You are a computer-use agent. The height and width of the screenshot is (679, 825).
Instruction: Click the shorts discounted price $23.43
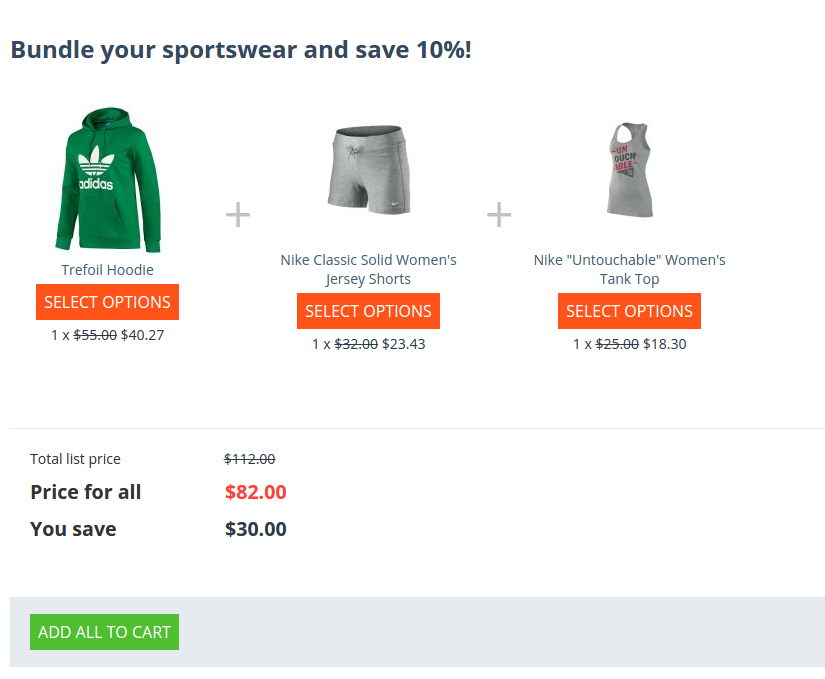pos(404,344)
